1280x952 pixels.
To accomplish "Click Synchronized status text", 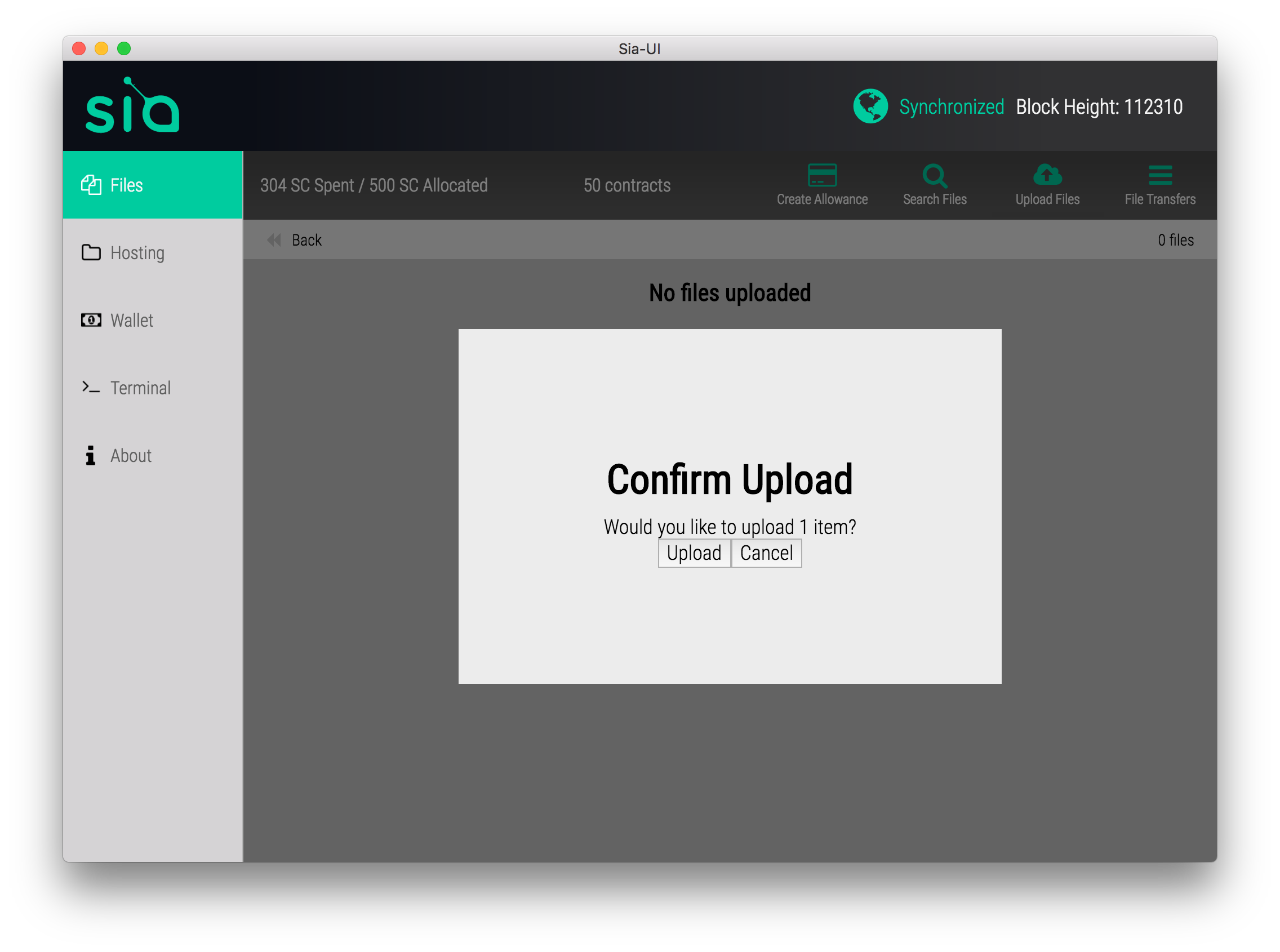I will point(952,106).
